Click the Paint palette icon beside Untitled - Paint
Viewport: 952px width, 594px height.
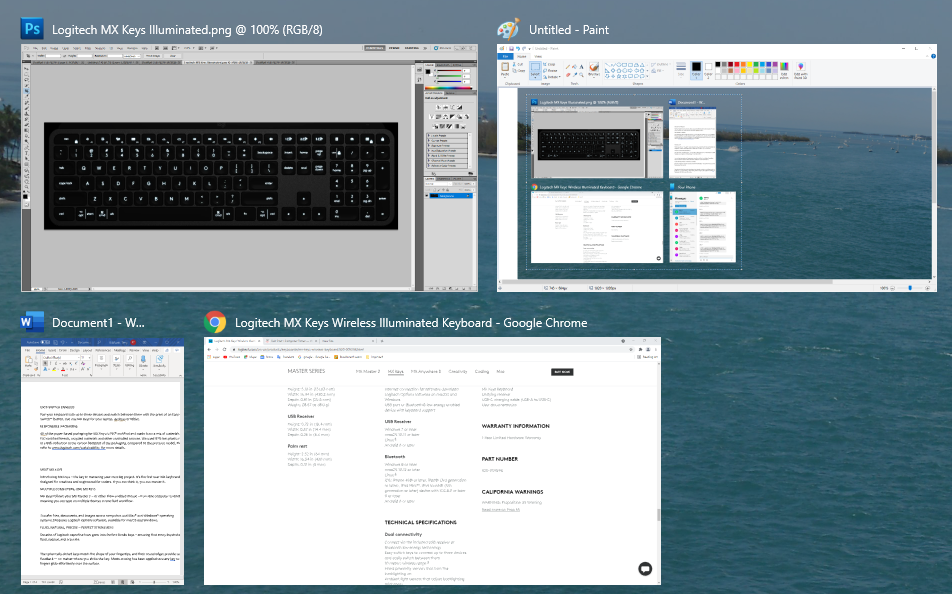(508, 29)
